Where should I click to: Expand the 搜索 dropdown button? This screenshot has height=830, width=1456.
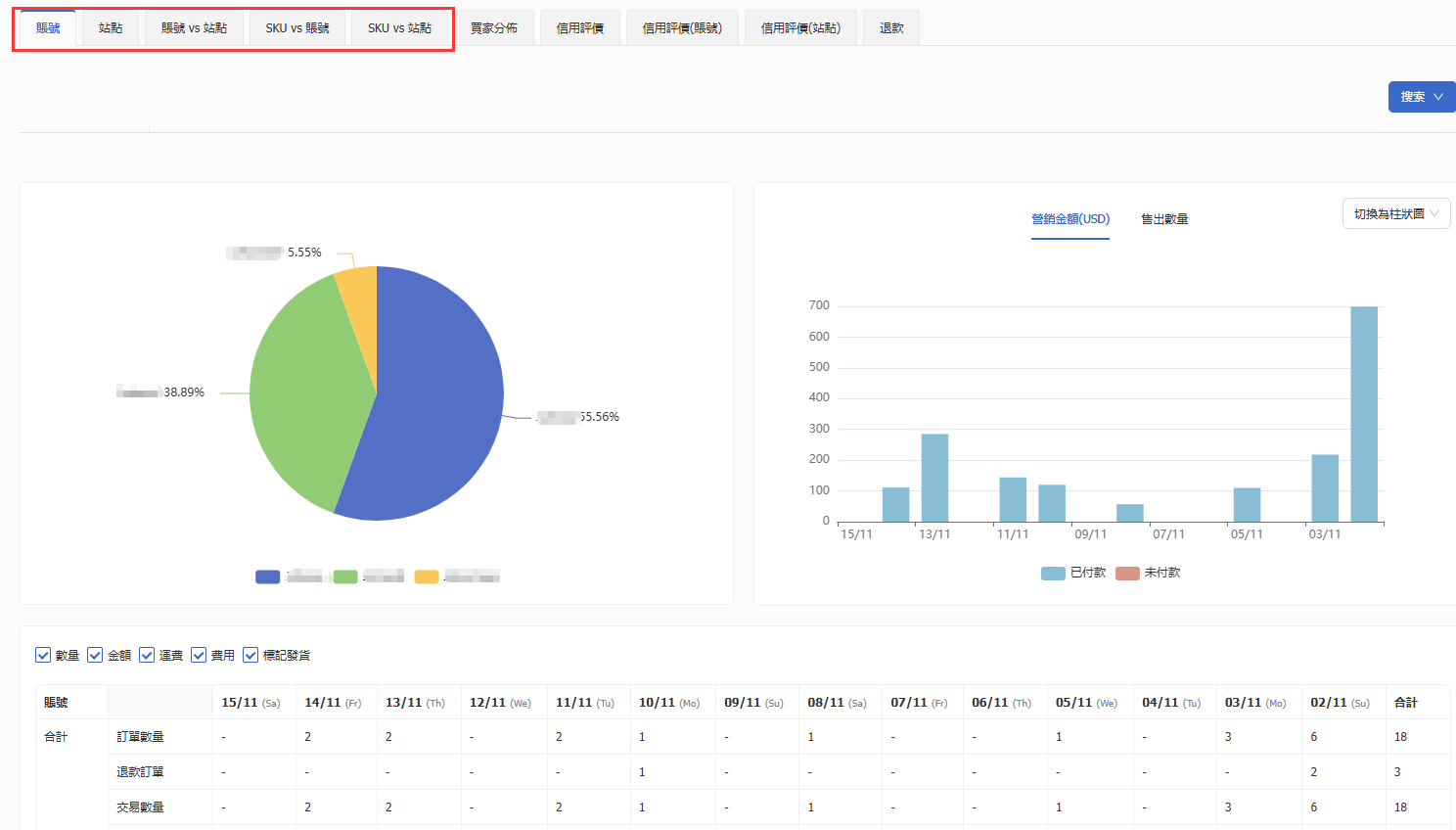coord(1422,97)
